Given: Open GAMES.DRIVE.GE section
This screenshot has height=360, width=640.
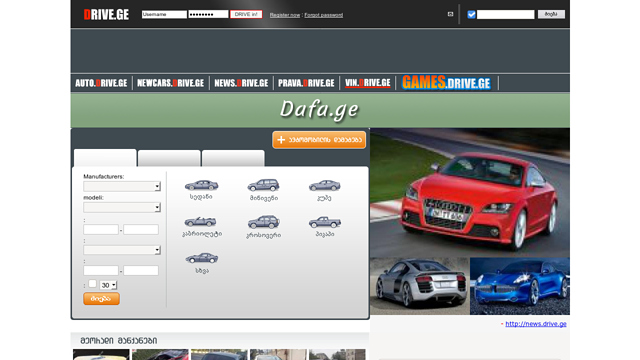Looking at the screenshot, I should click(x=446, y=83).
